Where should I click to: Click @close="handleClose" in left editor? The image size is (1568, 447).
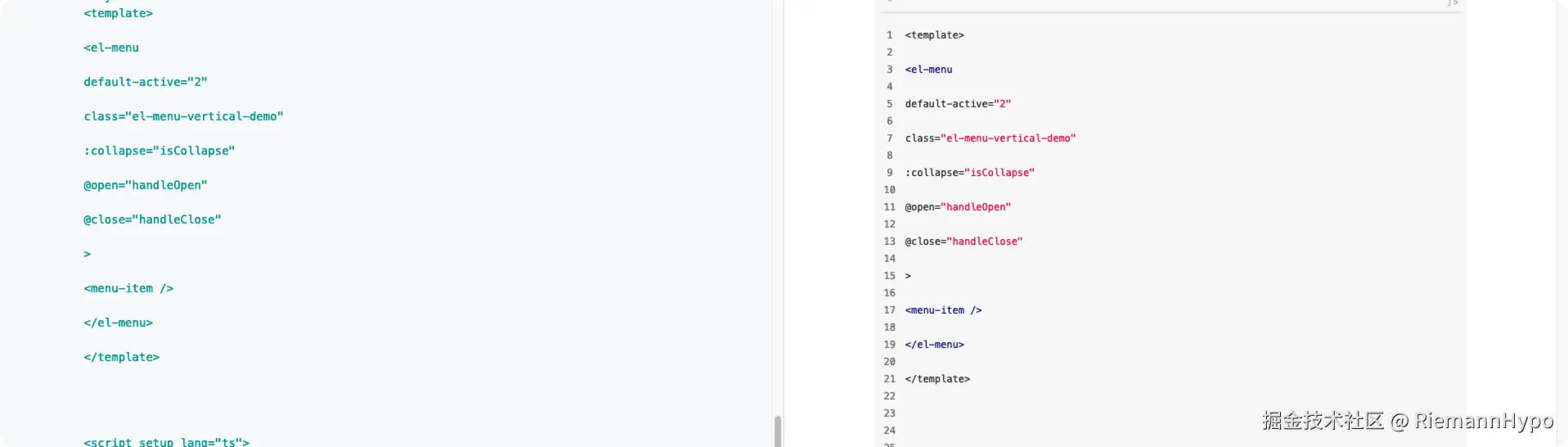pos(152,219)
